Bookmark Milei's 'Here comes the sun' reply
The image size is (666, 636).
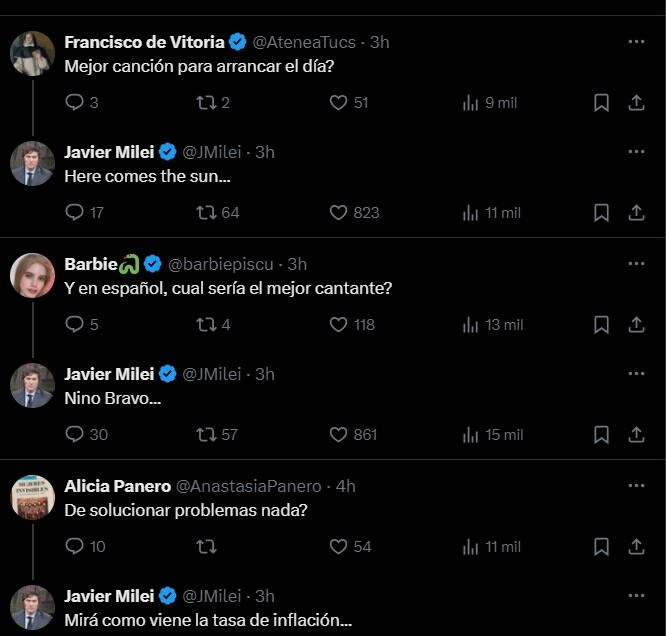[601, 212]
